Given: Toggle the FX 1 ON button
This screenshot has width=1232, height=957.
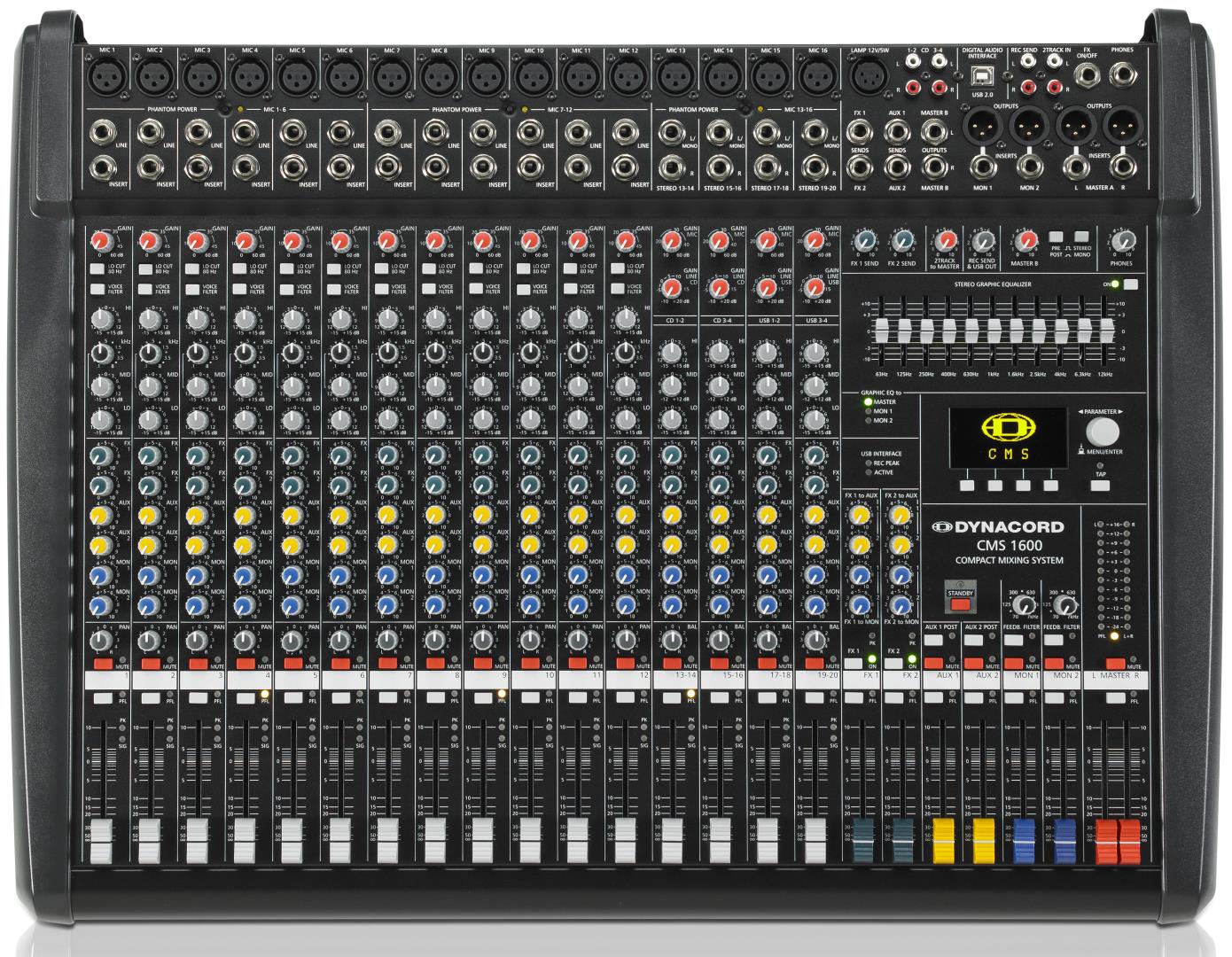Looking at the screenshot, I should pos(853,663).
